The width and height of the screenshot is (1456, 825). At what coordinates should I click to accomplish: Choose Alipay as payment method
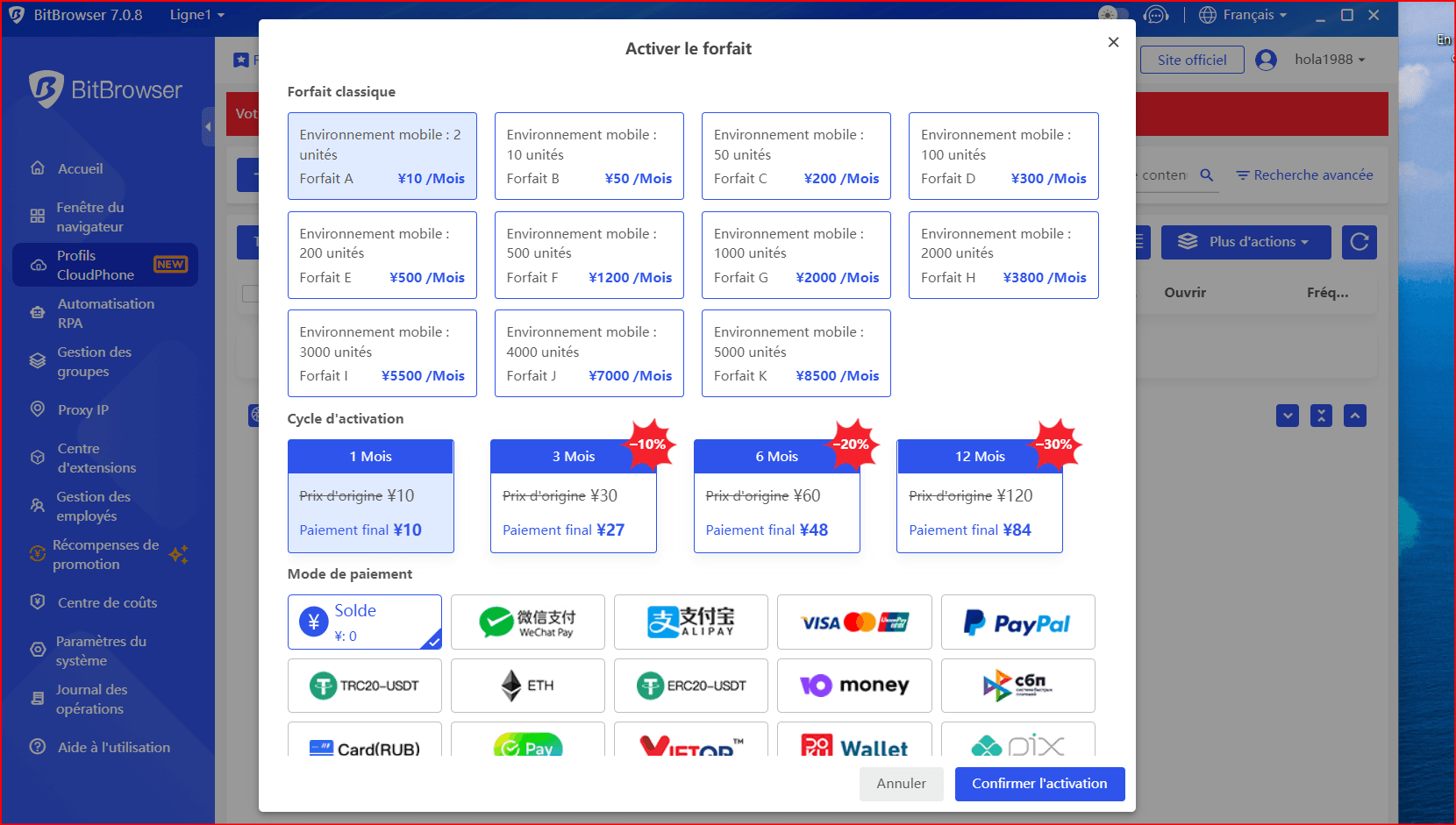click(690, 622)
